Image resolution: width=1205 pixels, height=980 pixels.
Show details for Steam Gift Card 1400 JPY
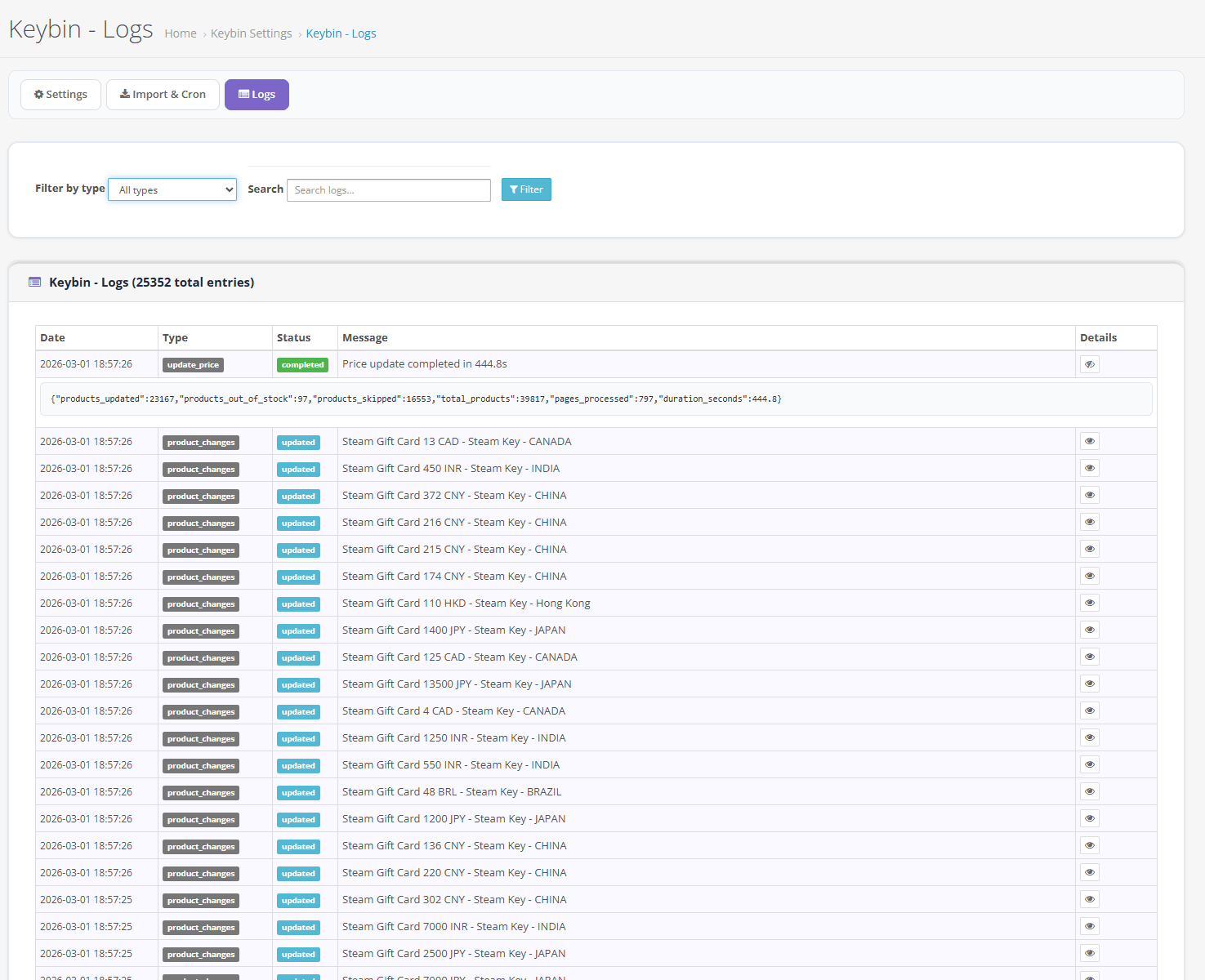[x=1089, y=630]
